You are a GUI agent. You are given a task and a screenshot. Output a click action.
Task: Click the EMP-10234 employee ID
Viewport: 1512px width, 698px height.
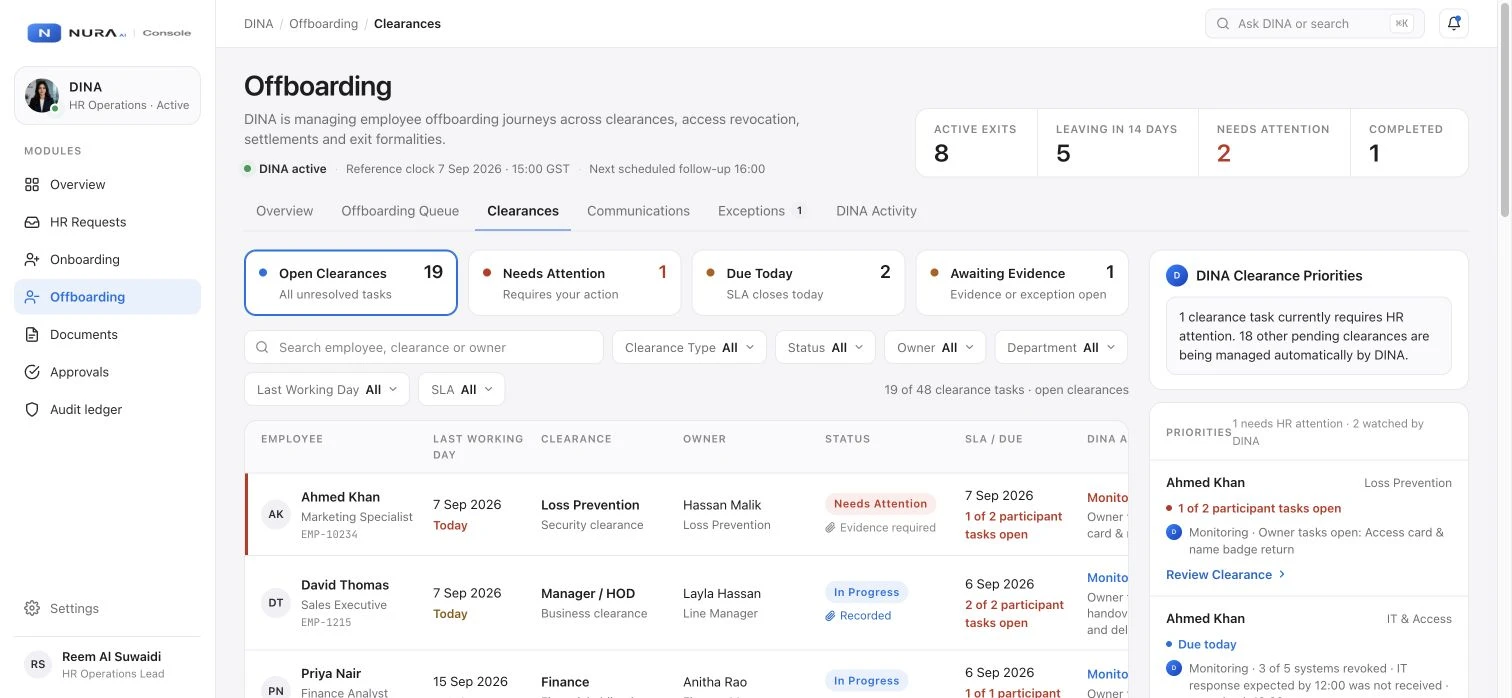point(329,535)
